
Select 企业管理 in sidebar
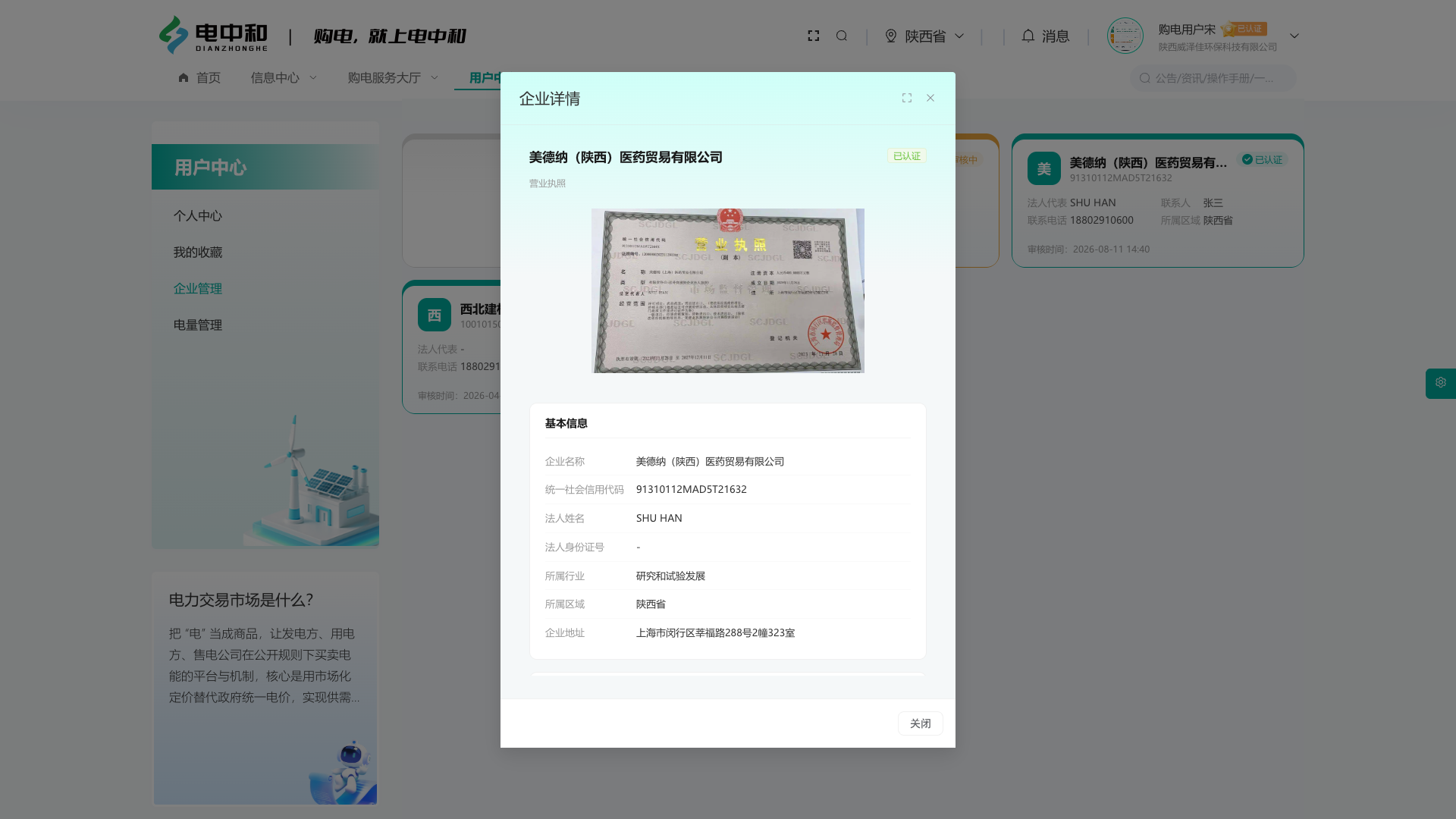[x=198, y=288]
